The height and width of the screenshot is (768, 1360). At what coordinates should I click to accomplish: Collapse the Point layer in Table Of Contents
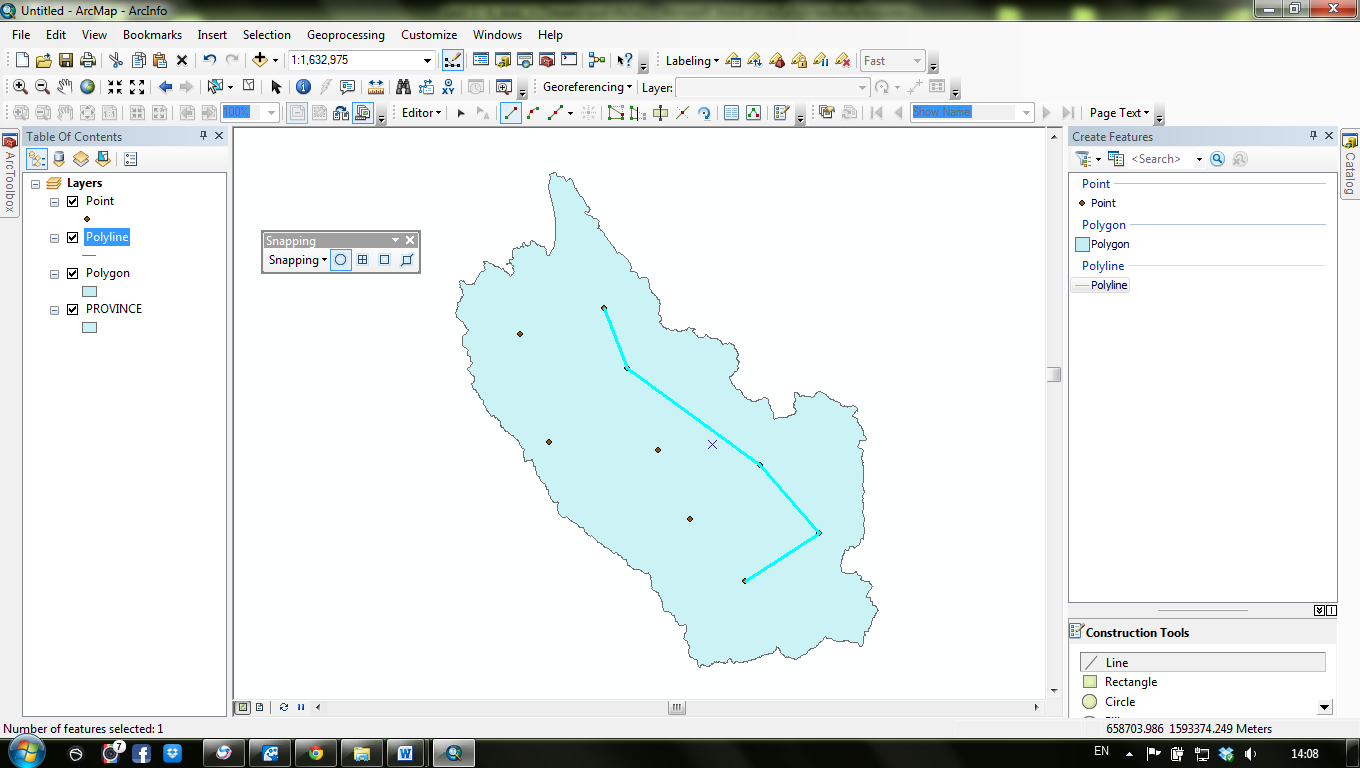click(x=56, y=200)
